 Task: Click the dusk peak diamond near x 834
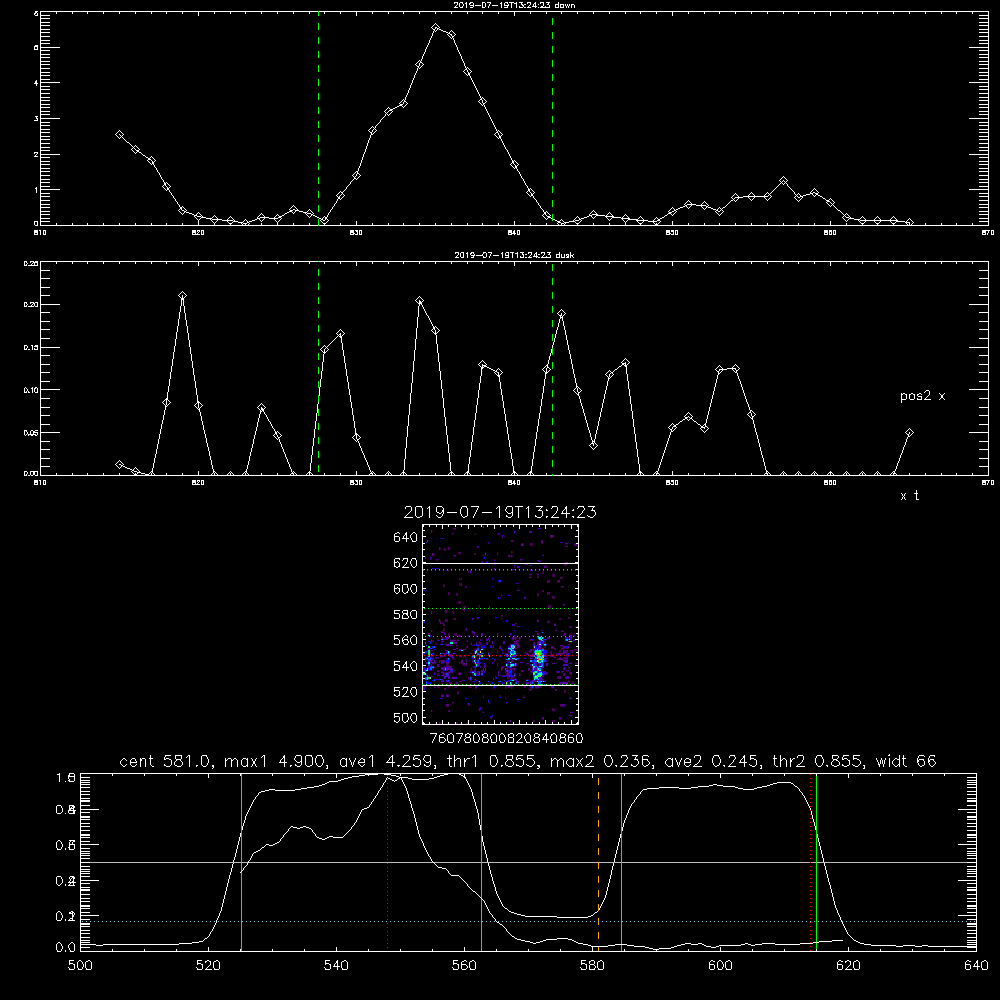point(420,301)
